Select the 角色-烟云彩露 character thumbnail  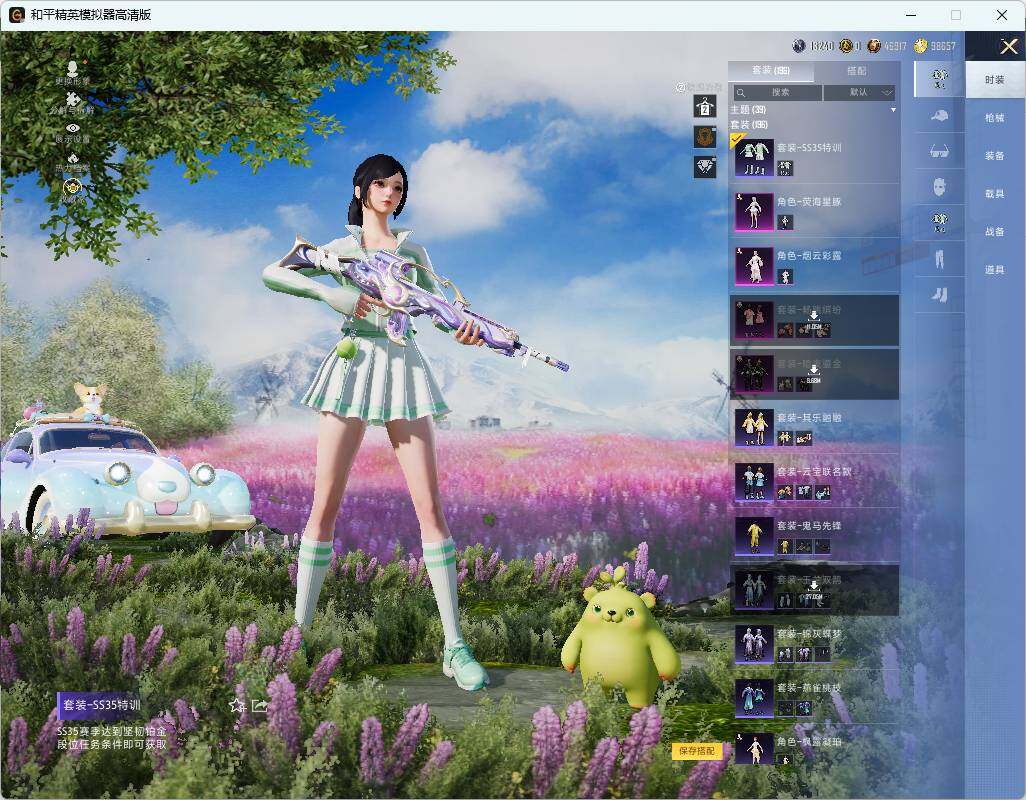coord(754,266)
